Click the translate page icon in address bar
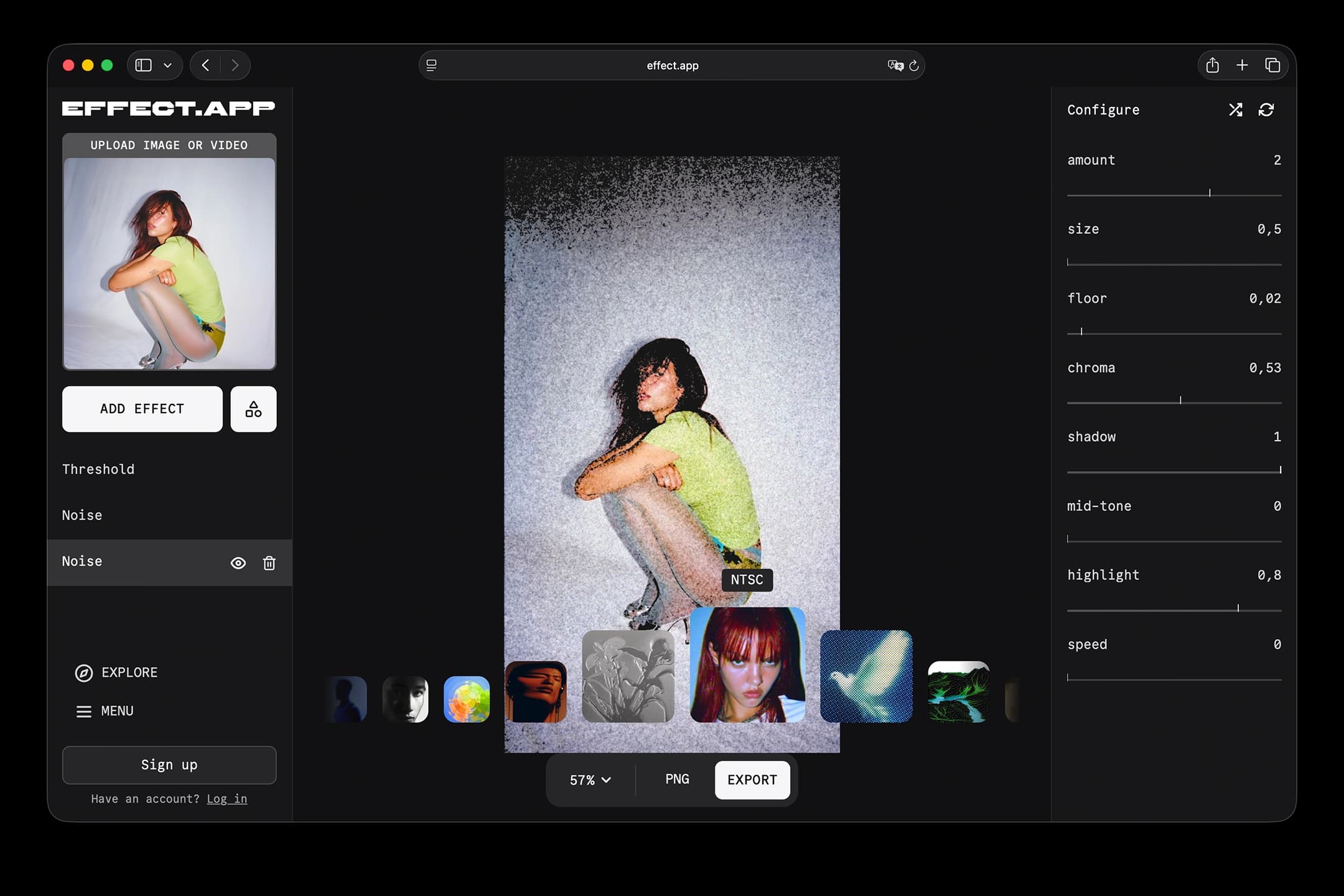 tap(895, 65)
